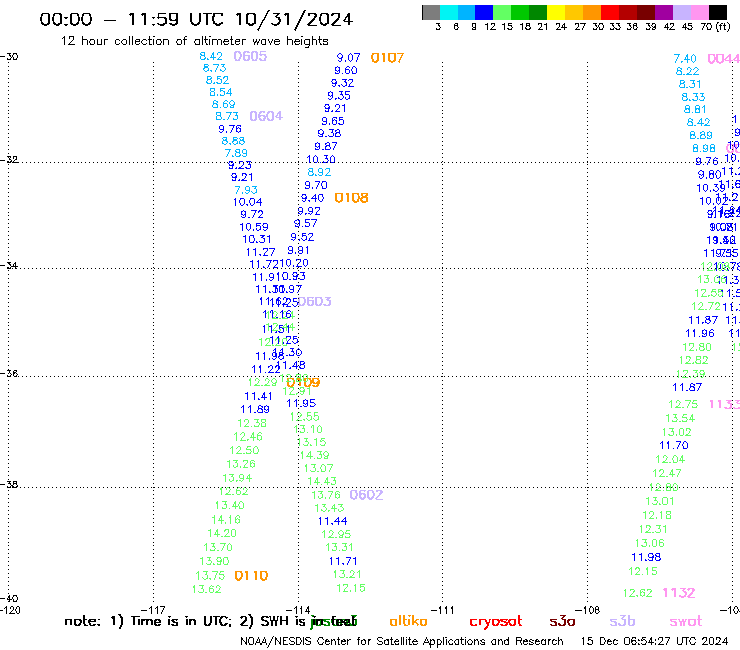Click the red 'cryosat' satellite legend label
The width and height of the screenshot is (740, 650).
[496, 622]
